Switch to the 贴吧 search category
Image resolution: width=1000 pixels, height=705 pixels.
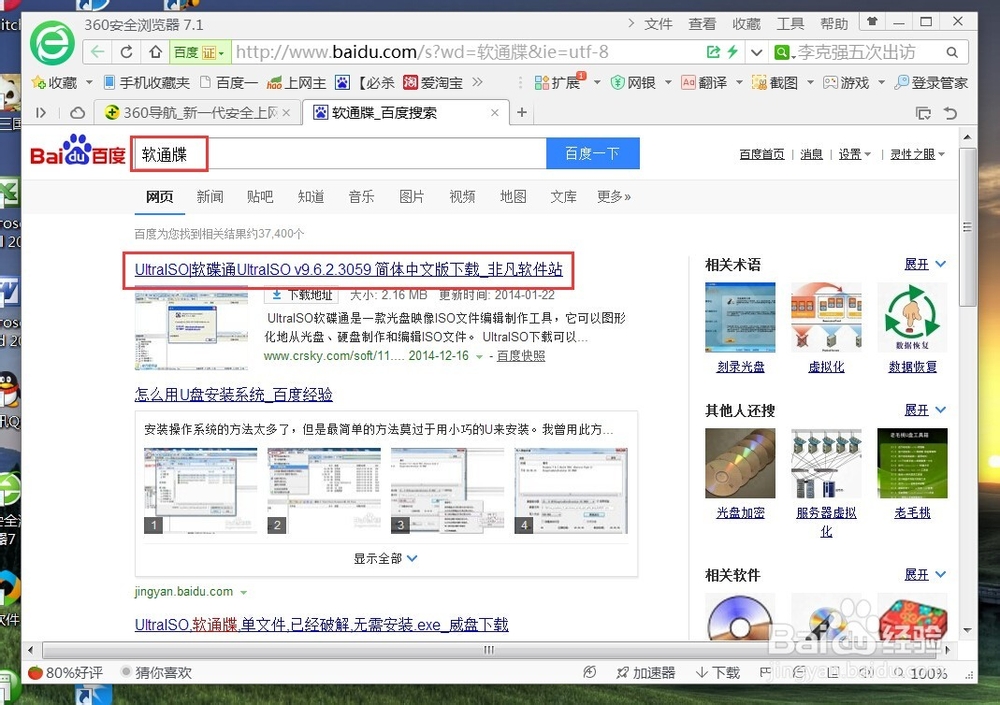tap(260, 197)
